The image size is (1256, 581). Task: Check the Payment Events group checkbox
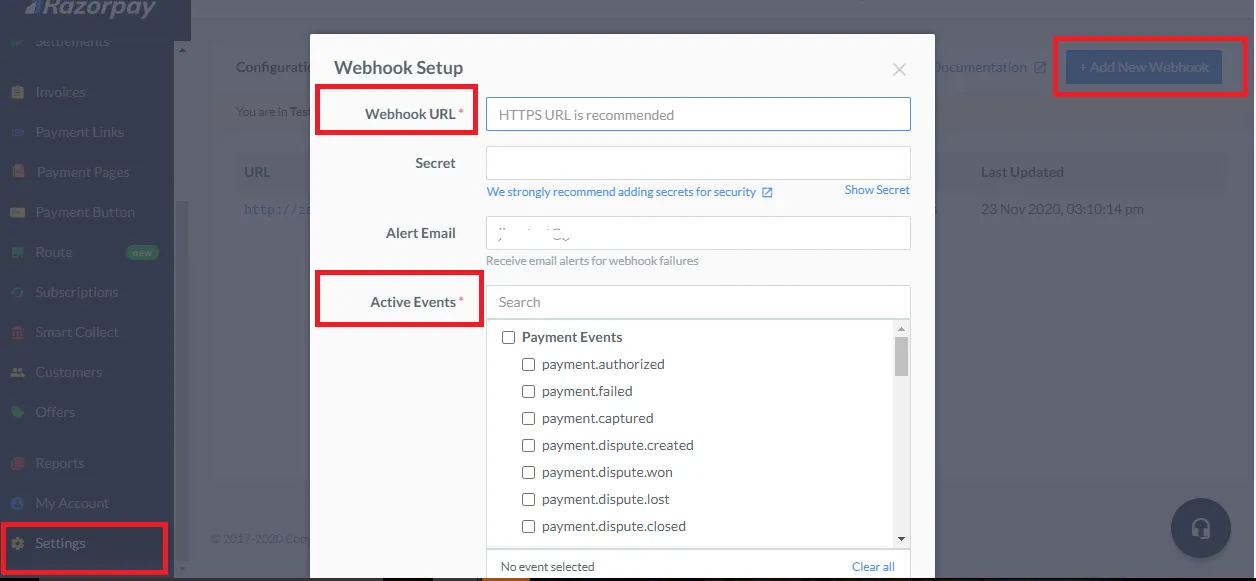point(508,338)
